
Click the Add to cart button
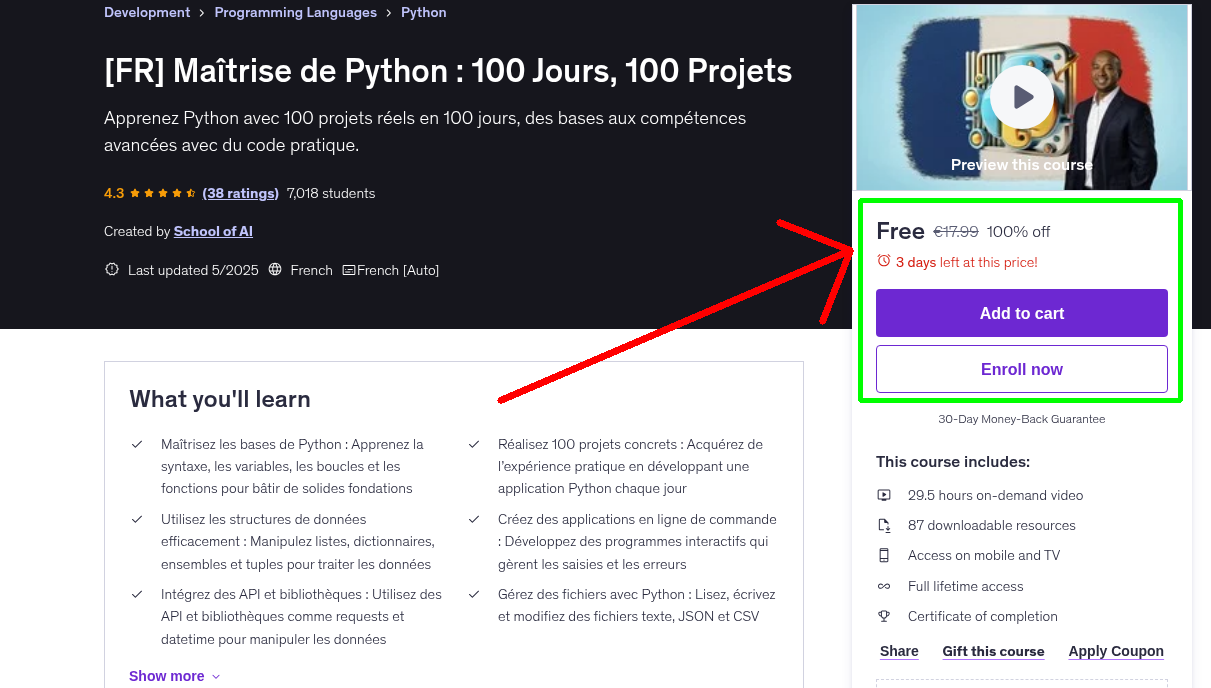[1021, 313]
